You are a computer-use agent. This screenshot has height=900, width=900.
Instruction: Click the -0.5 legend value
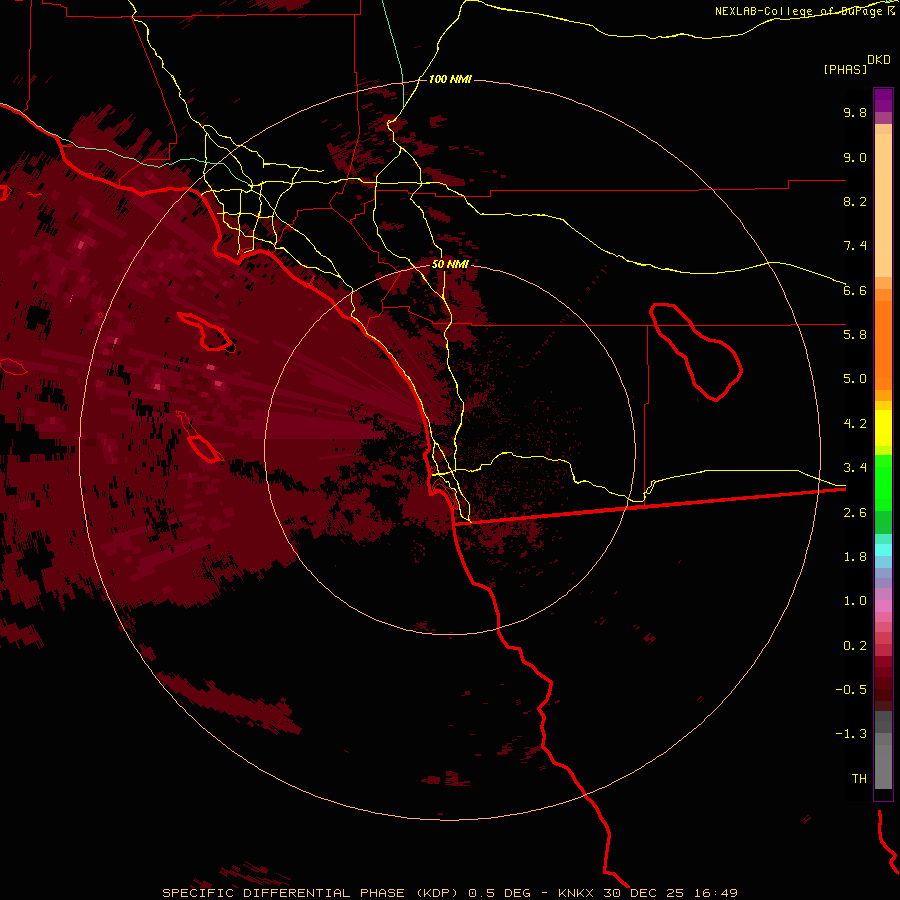851,690
